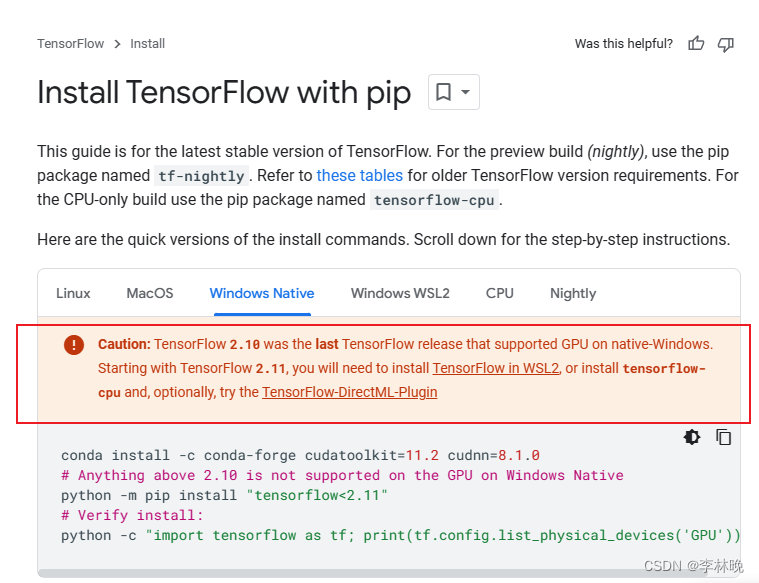
Task: Open the CPU tab
Action: click(x=500, y=293)
